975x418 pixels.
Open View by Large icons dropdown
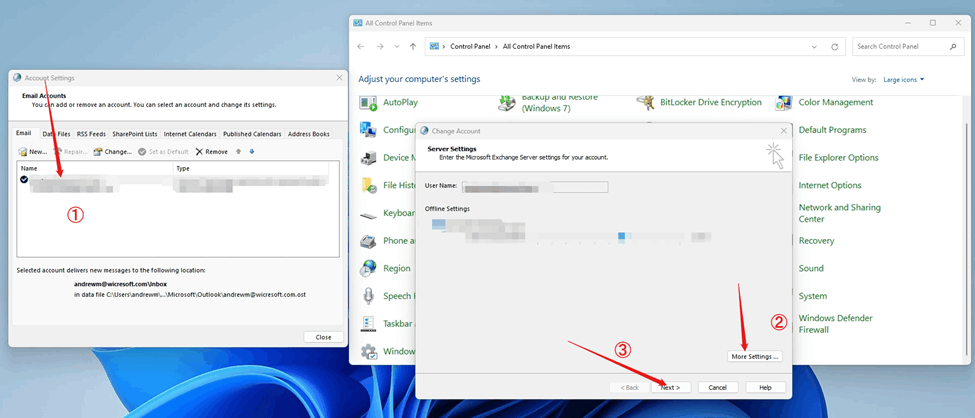click(903, 80)
